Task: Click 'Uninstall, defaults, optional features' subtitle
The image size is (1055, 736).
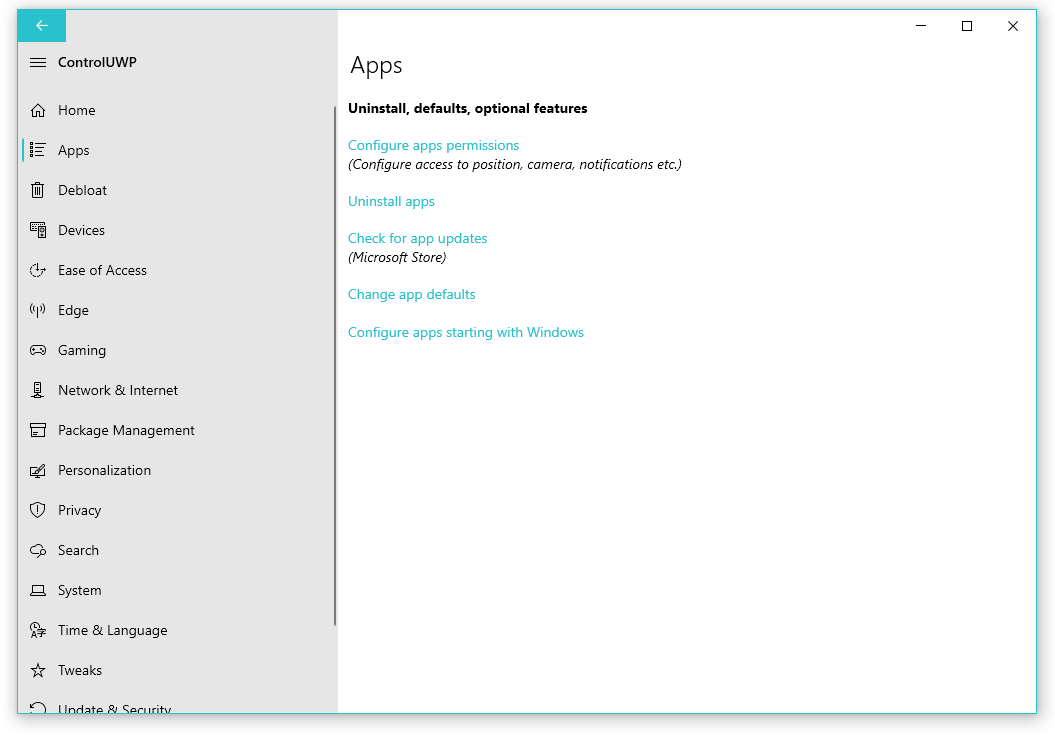Action: [468, 109]
